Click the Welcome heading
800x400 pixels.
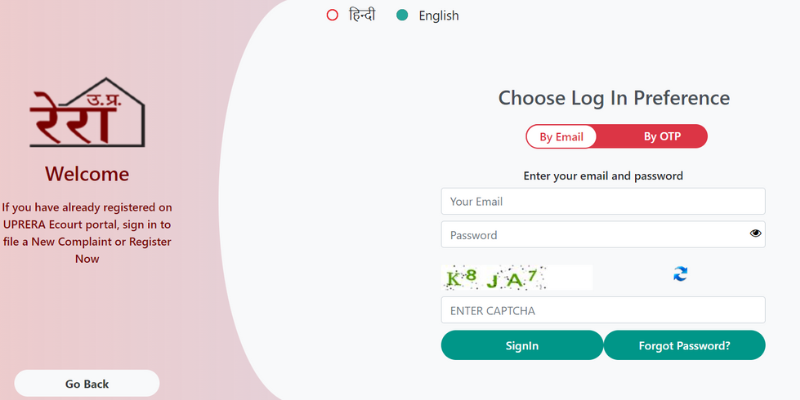tap(87, 174)
